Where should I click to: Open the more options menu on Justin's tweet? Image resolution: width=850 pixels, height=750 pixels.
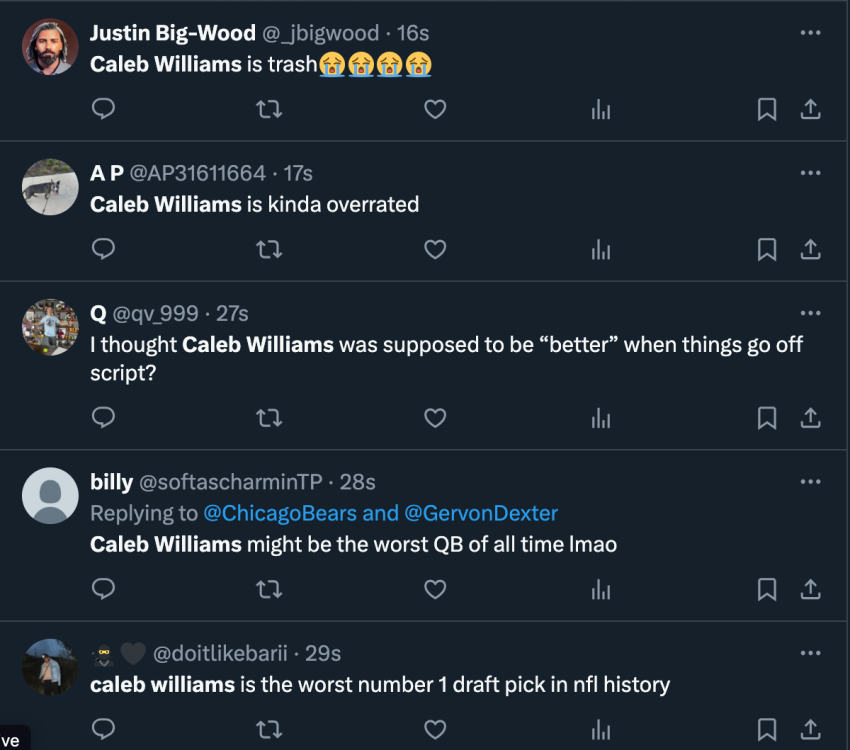pyautogui.click(x=810, y=32)
